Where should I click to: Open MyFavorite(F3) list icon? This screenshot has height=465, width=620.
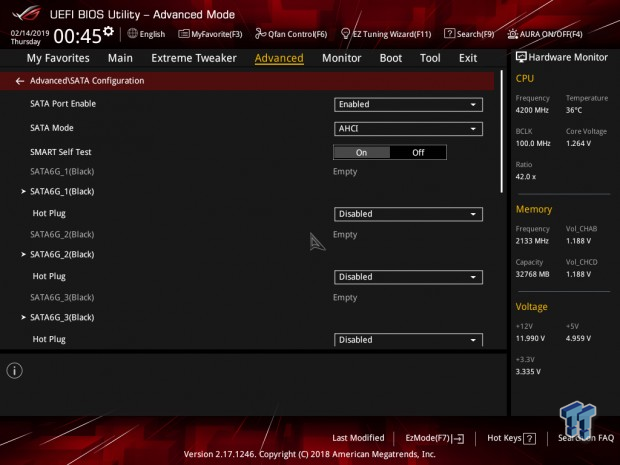183,34
